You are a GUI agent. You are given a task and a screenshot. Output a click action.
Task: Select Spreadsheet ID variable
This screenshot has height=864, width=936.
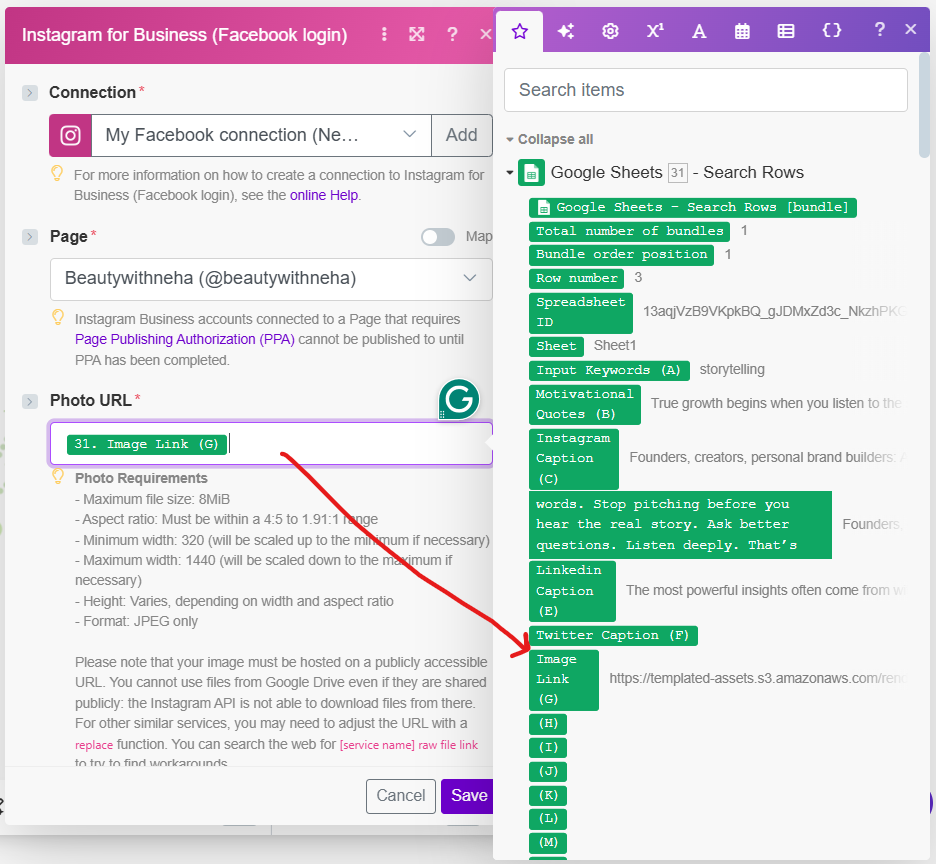tap(581, 313)
